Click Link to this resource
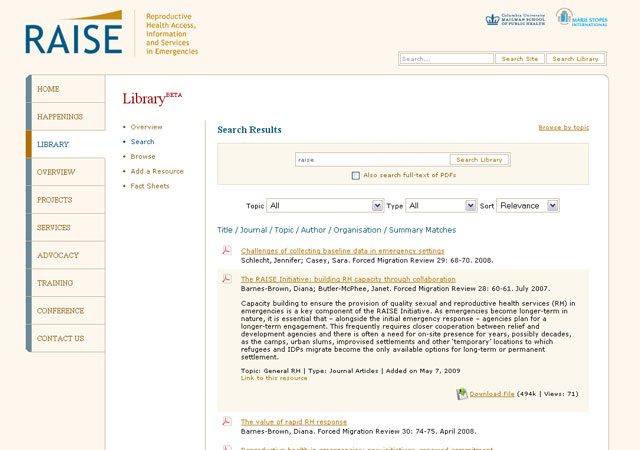This screenshot has height=450, width=640. (274, 378)
